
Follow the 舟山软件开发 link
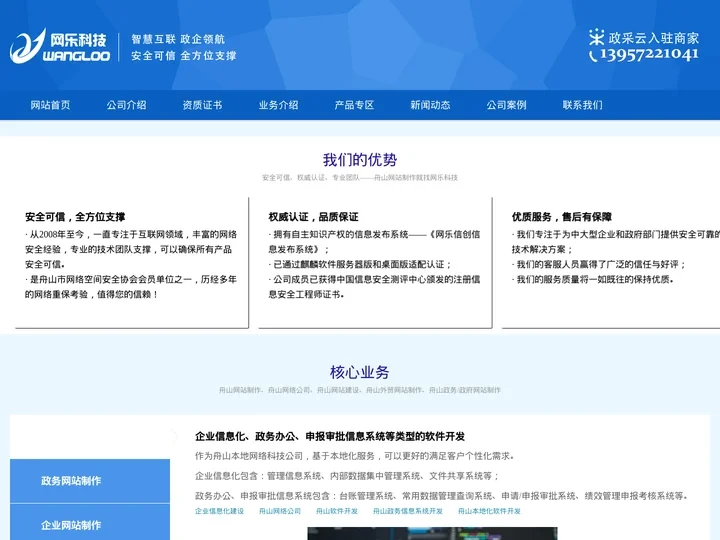click(337, 511)
